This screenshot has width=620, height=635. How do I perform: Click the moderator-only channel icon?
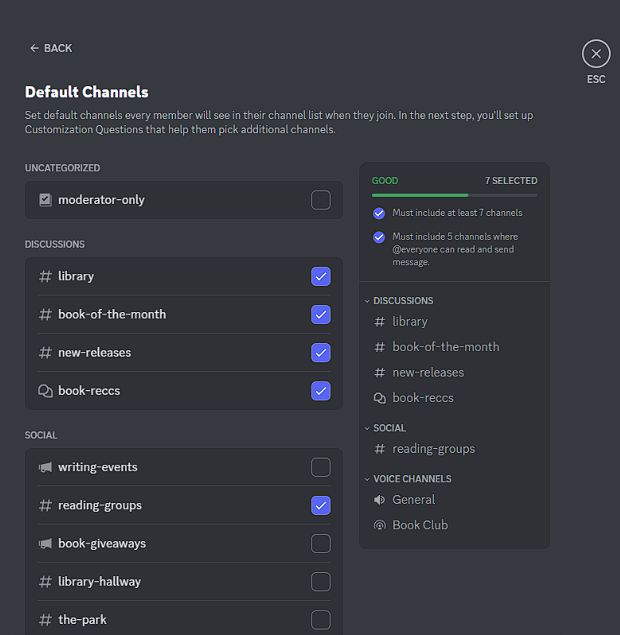[45, 200]
